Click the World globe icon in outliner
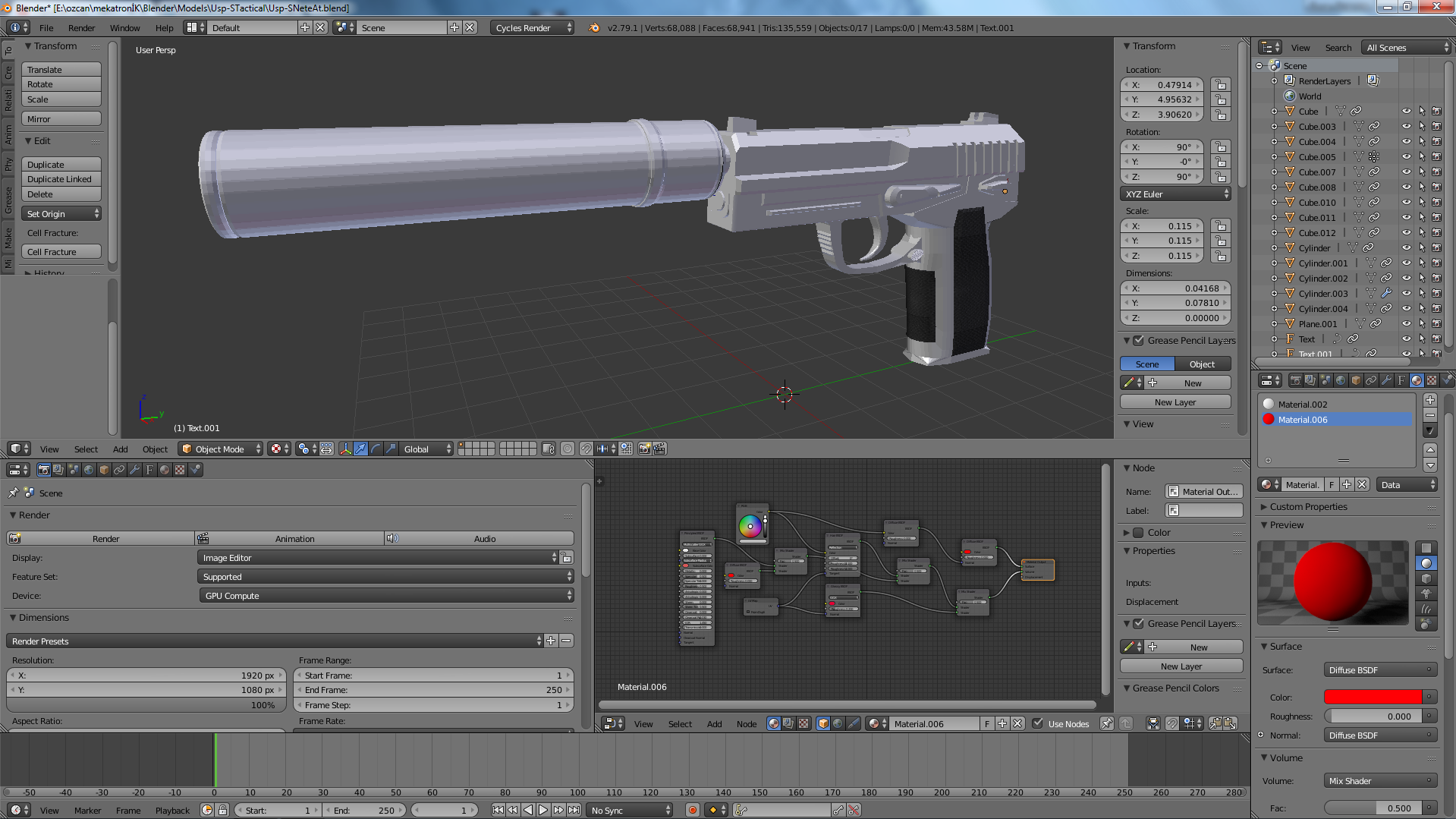This screenshot has height=819, width=1456. click(1289, 96)
